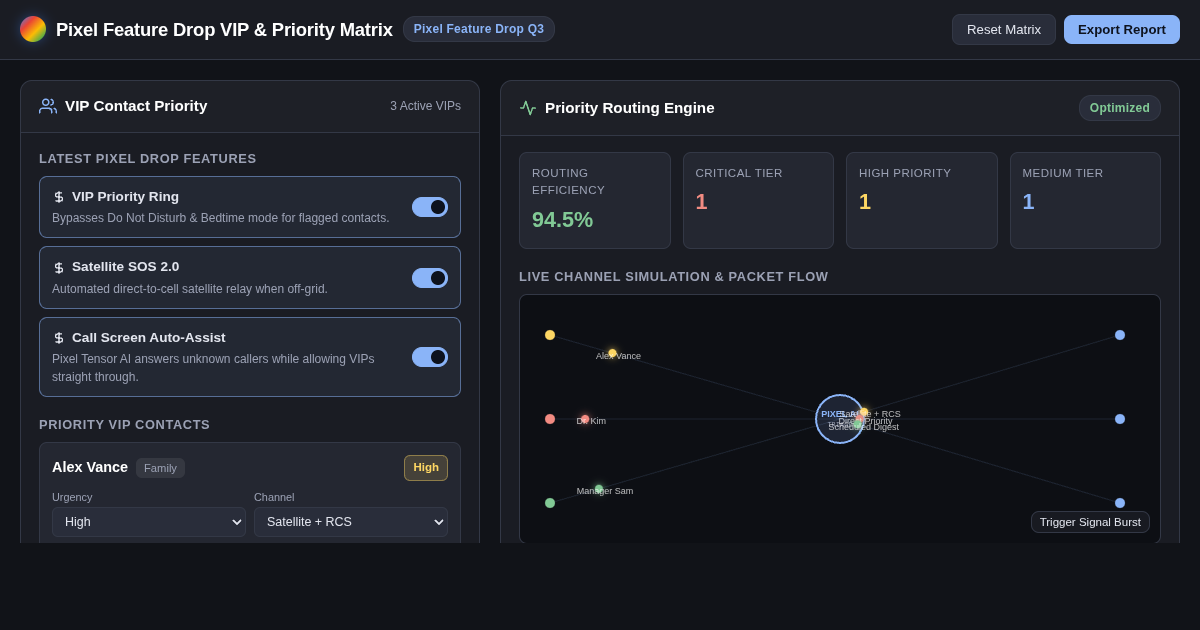
Task: Click the bottom-right blue destination node
Action: click(x=1120, y=503)
